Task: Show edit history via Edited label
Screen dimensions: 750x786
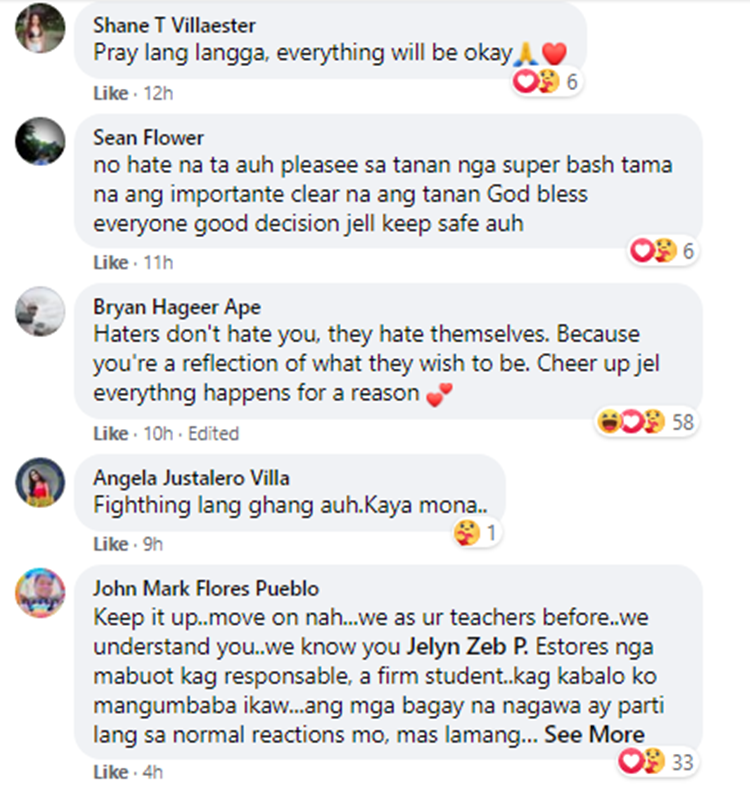Action: click(x=213, y=433)
